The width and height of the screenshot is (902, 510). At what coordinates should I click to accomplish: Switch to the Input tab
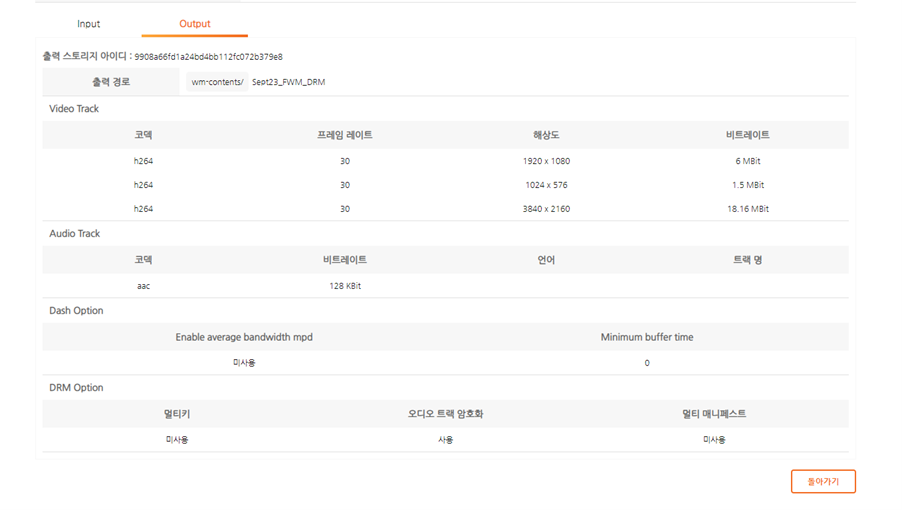point(89,23)
